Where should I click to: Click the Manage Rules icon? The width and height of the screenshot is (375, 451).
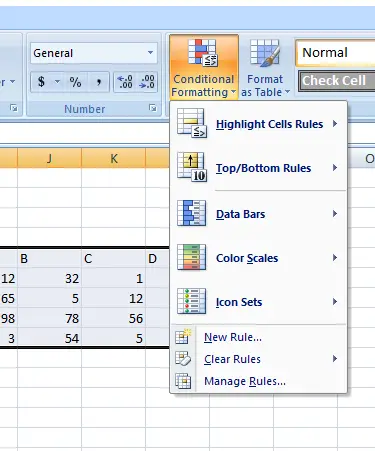coord(183,381)
